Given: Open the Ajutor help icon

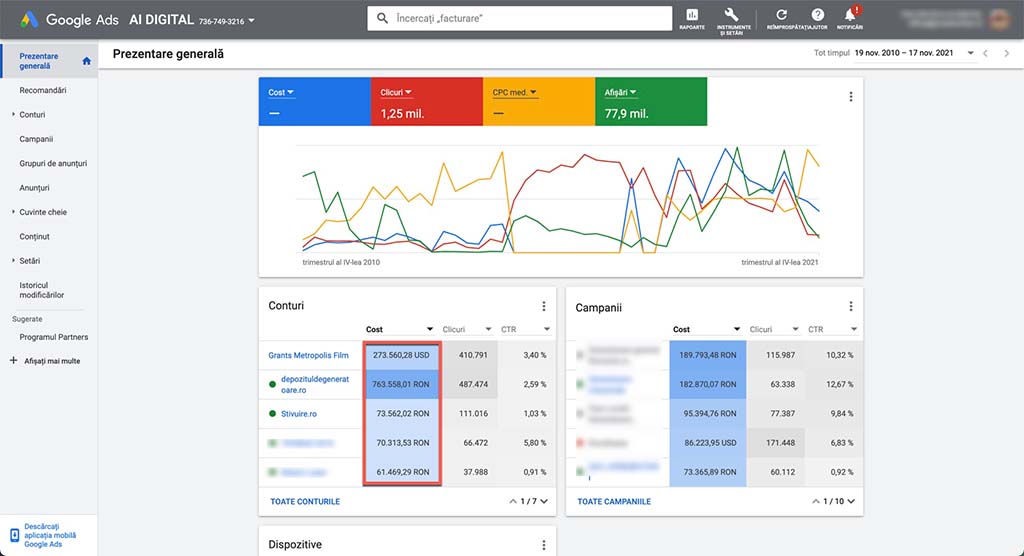Looking at the screenshot, I should (818, 16).
